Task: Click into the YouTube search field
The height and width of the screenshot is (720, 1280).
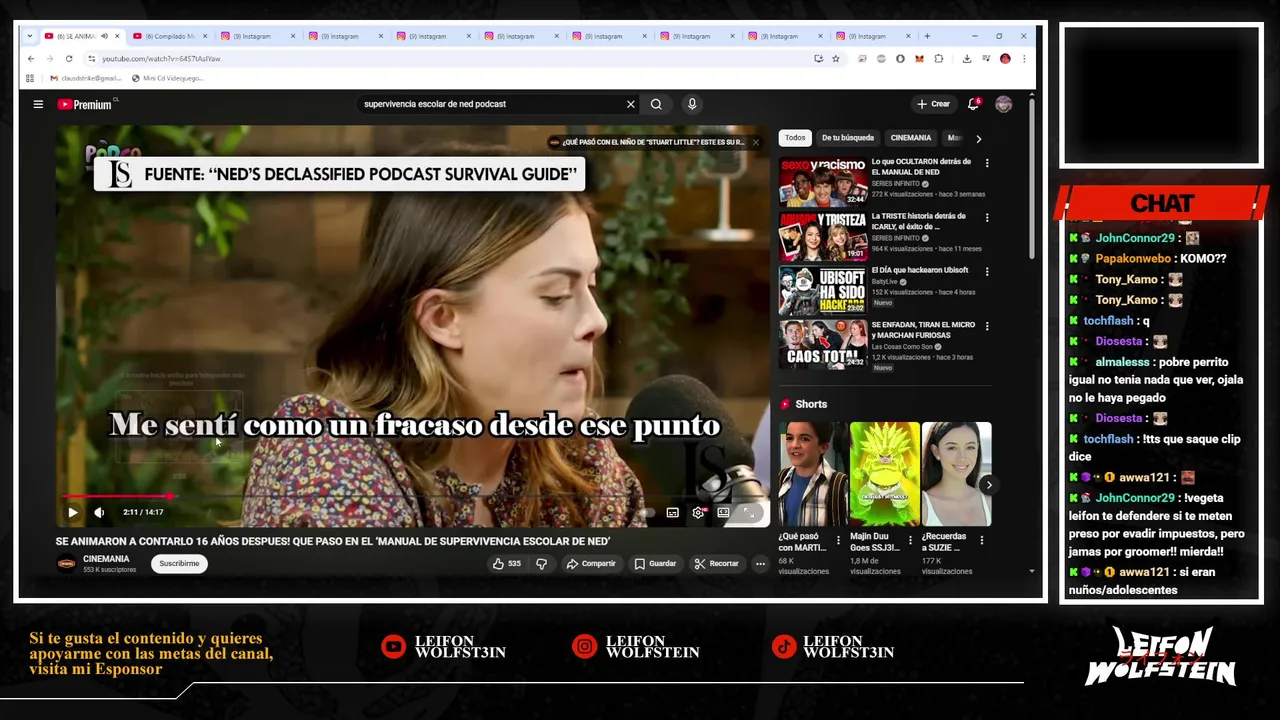Action: click(x=490, y=104)
